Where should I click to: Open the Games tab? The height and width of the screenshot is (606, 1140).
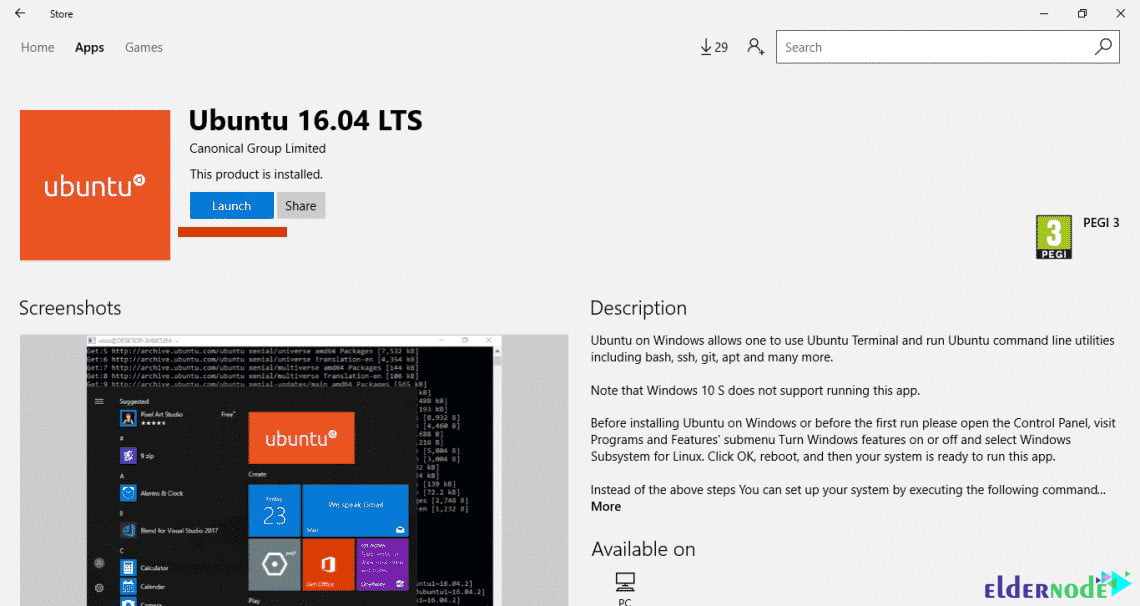click(143, 47)
